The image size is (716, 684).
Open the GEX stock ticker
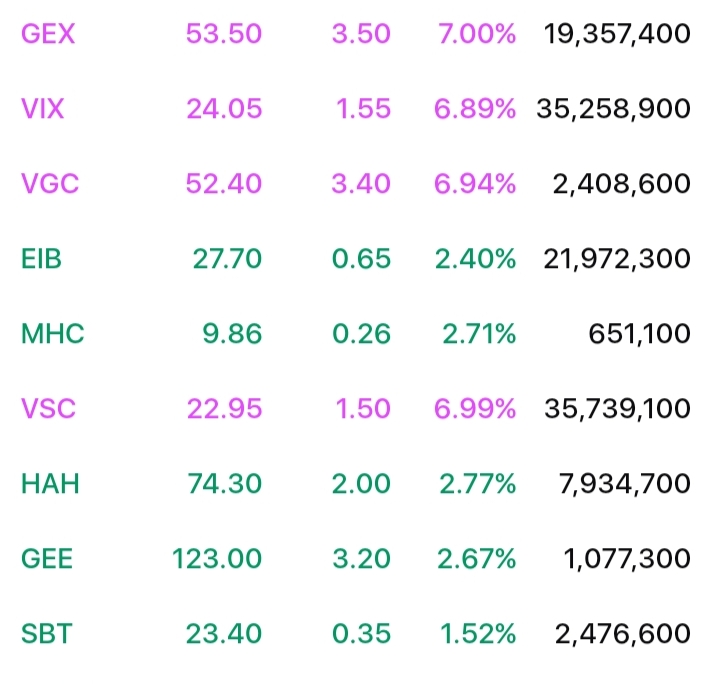tap(48, 34)
